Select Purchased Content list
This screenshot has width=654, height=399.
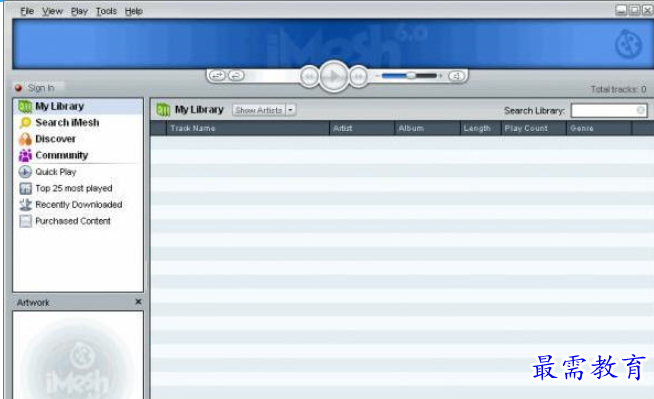[x=73, y=221]
